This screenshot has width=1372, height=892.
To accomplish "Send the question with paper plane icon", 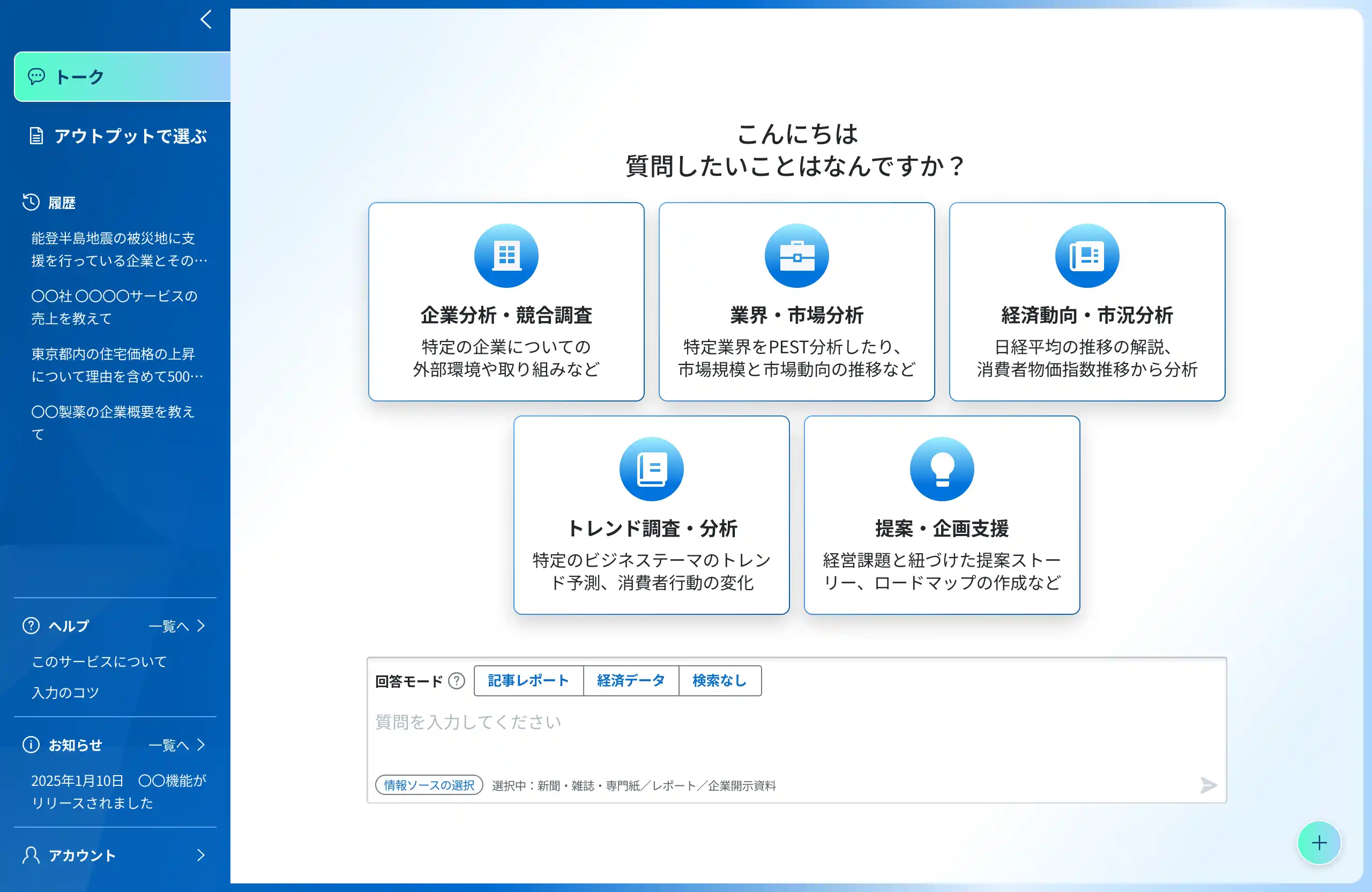I will (x=1209, y=785).
